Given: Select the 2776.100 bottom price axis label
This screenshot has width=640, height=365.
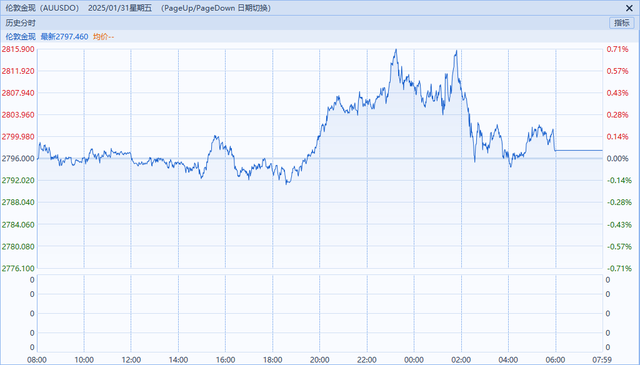Looking at the screenshot, I should pyautogui.click(x=18, y=268).
